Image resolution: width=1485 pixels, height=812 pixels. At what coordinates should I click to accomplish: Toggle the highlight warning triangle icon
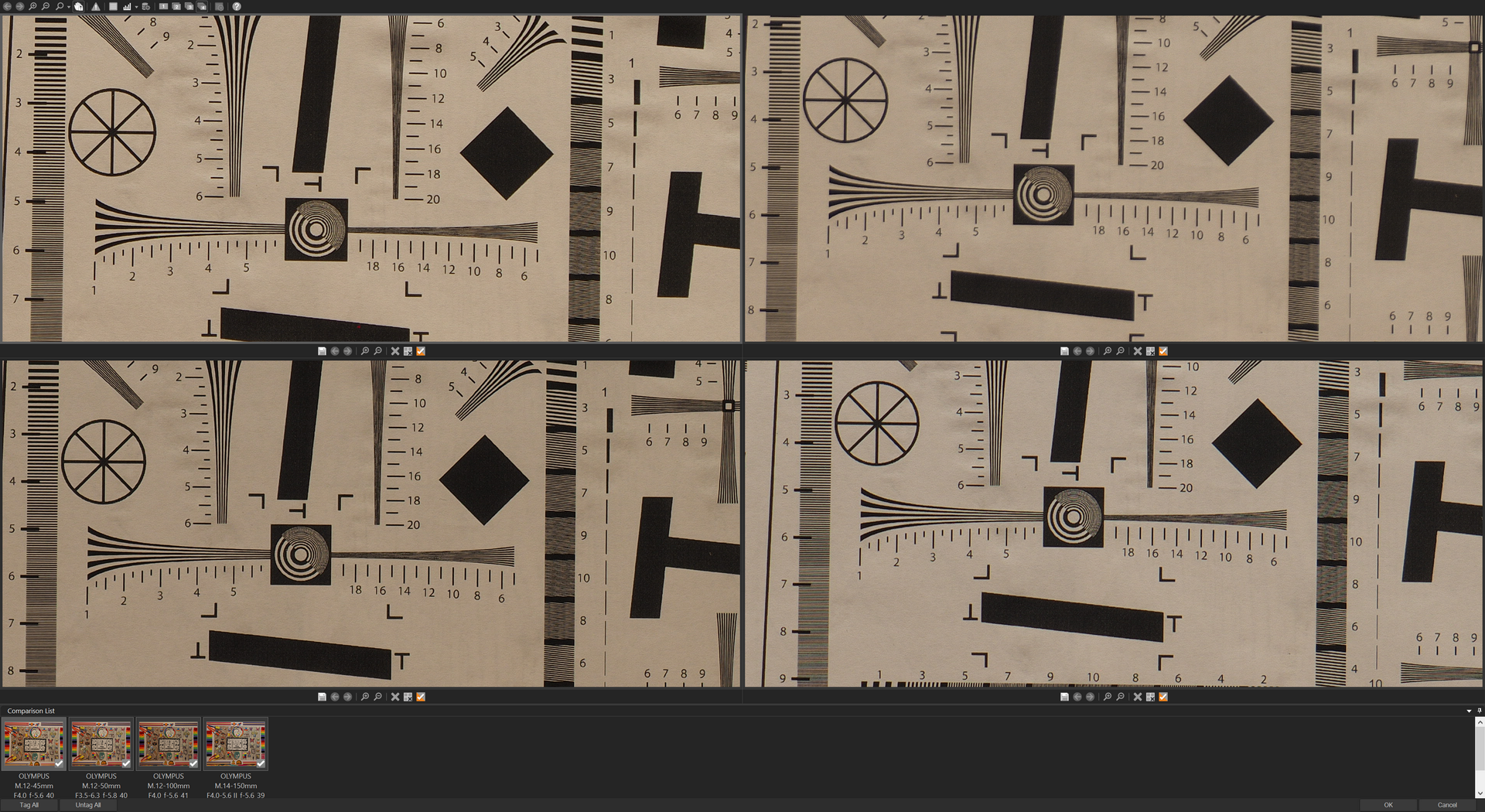96,6
